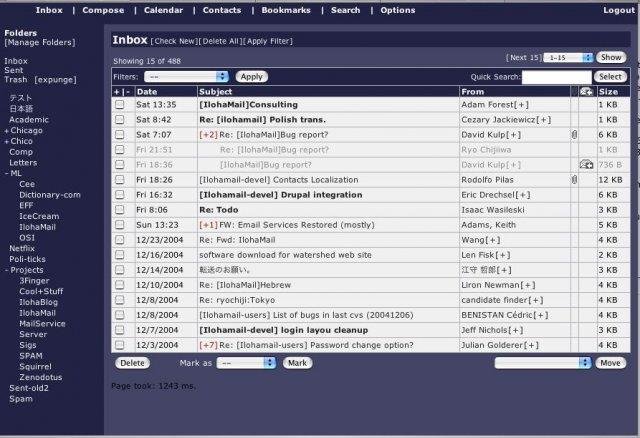Check box for Password change option thread
This screenshot has width=640, height=438.
(120, 345)
